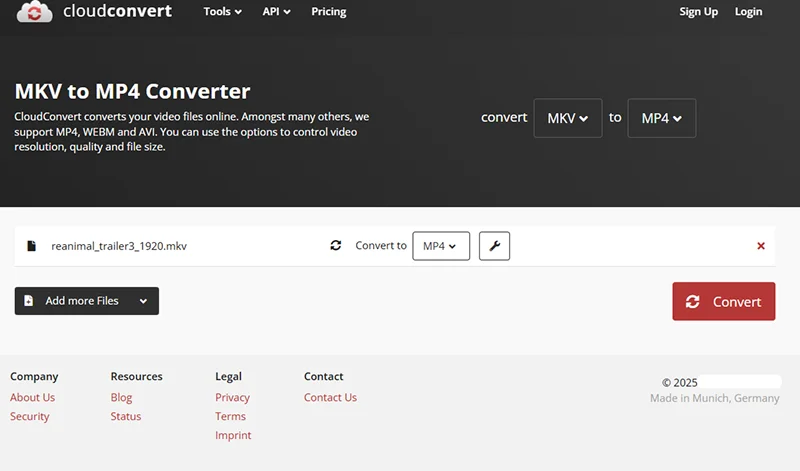This screenshot has width=800, height=471.
Task: Open the Security footer link
Action: click(x=30, y=416)
